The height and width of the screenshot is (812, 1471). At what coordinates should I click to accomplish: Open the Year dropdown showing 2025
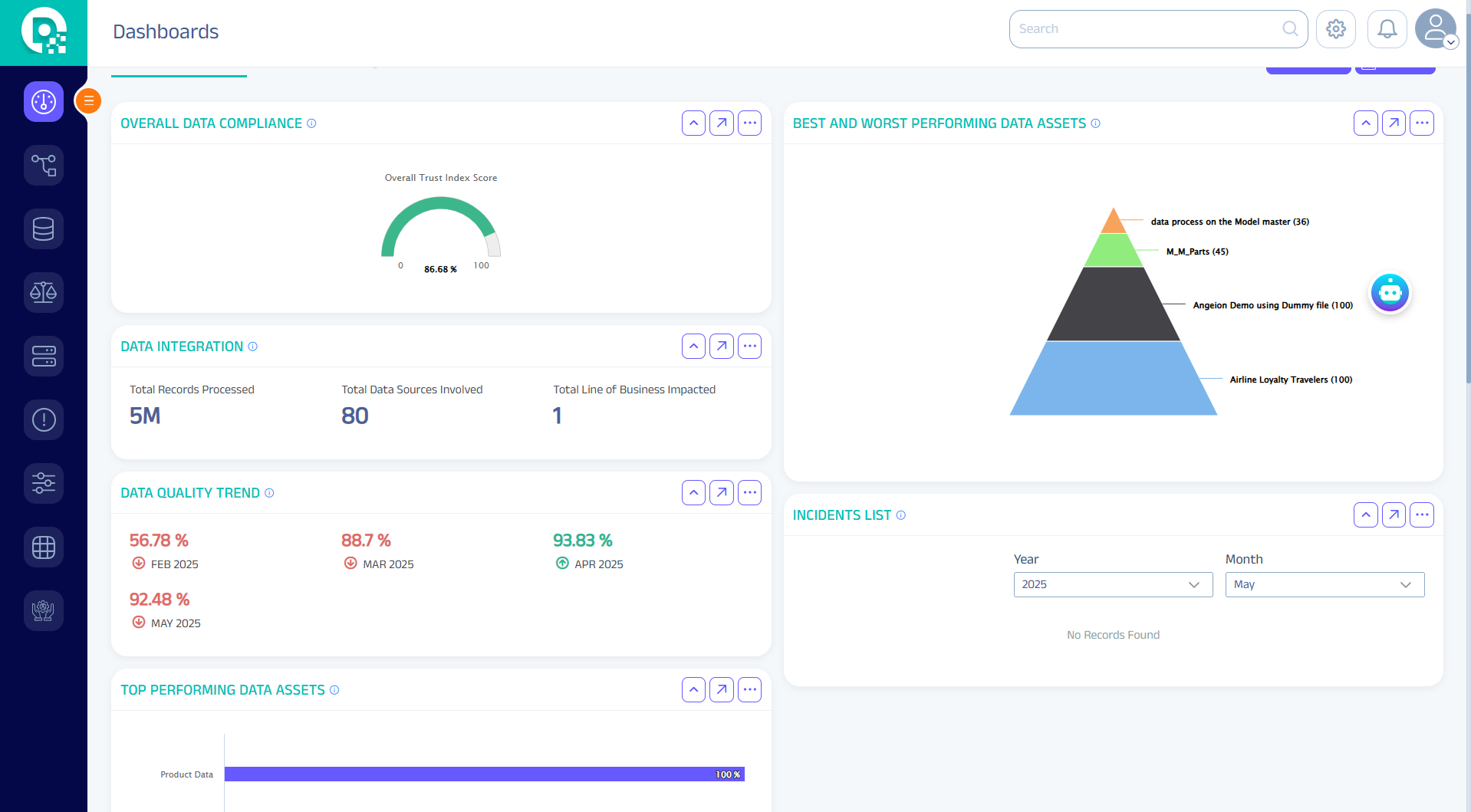pyautogui.click(x=1112, y=584)
